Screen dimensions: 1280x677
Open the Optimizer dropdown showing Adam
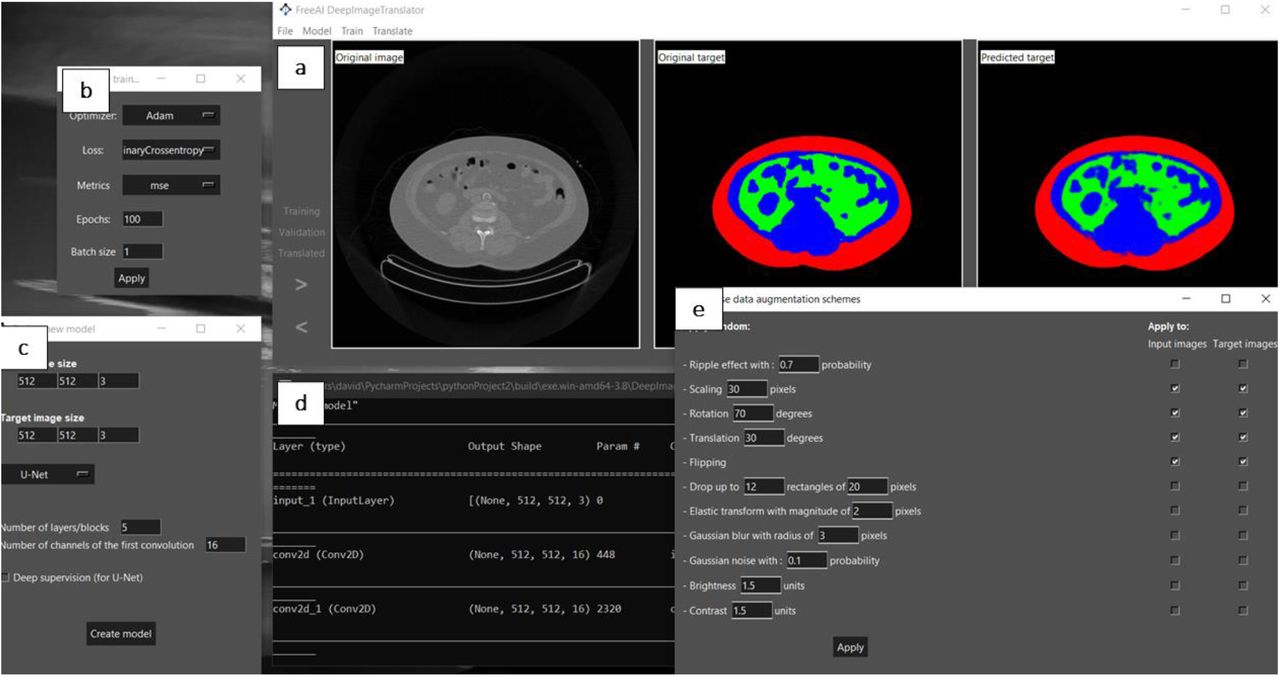(171, 116)
